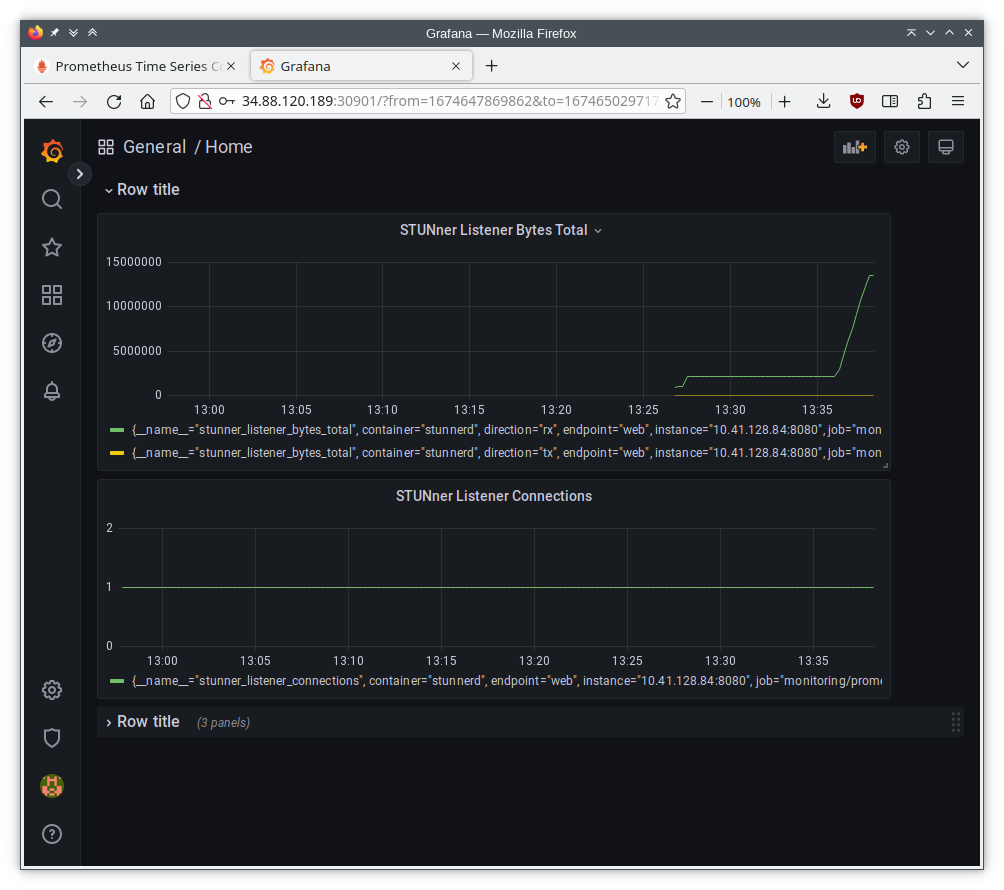
Task: Reload the current page
Action: (x=114, y=101)
